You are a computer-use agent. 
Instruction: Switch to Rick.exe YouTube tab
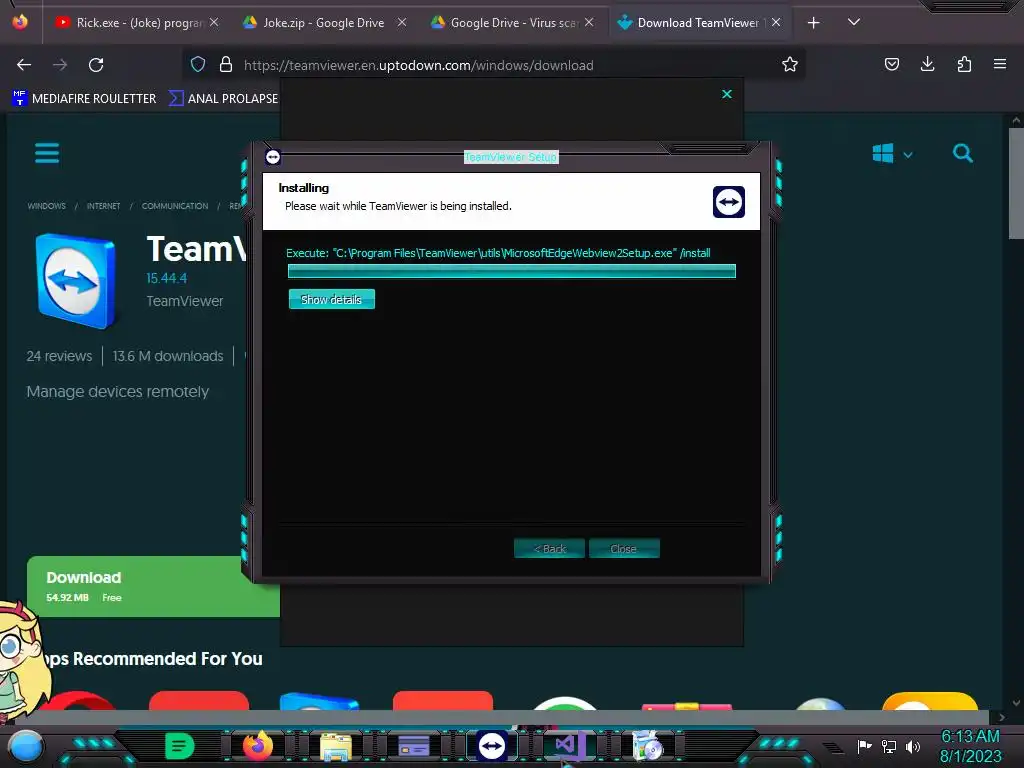pos(136,23)
